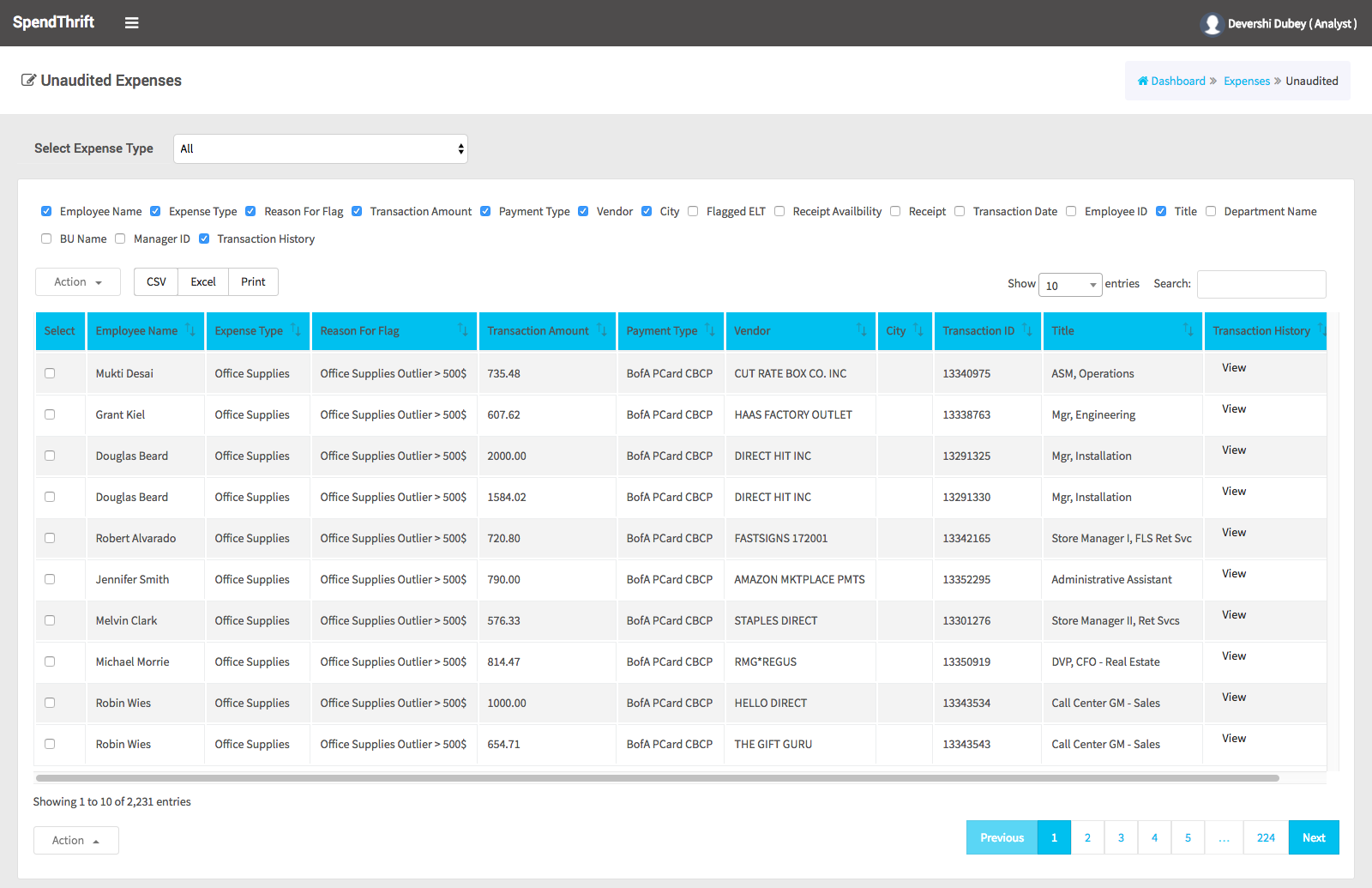
Task: Enable the Flagged ELT column checkbox
Action: click(x=693, y=211)
